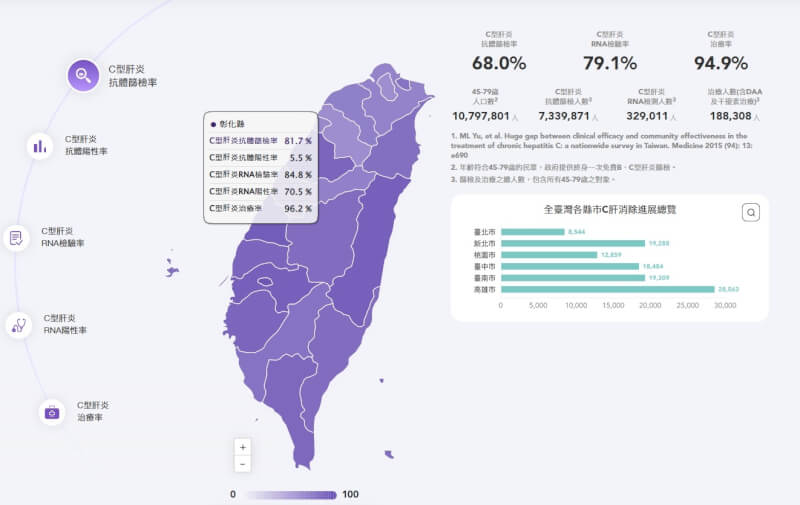The image size is (800, 505).
Task: Click the Penghu islands on the map
Action: click(171, 270)
